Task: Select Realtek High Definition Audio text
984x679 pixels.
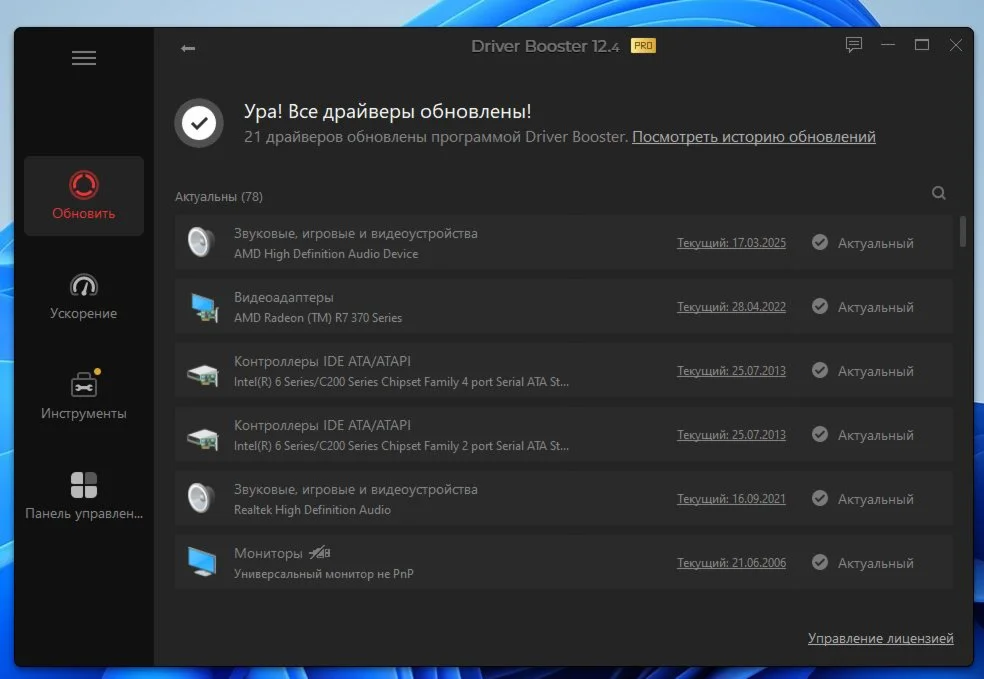Action: pyautogui.click(x=312, y=510)
